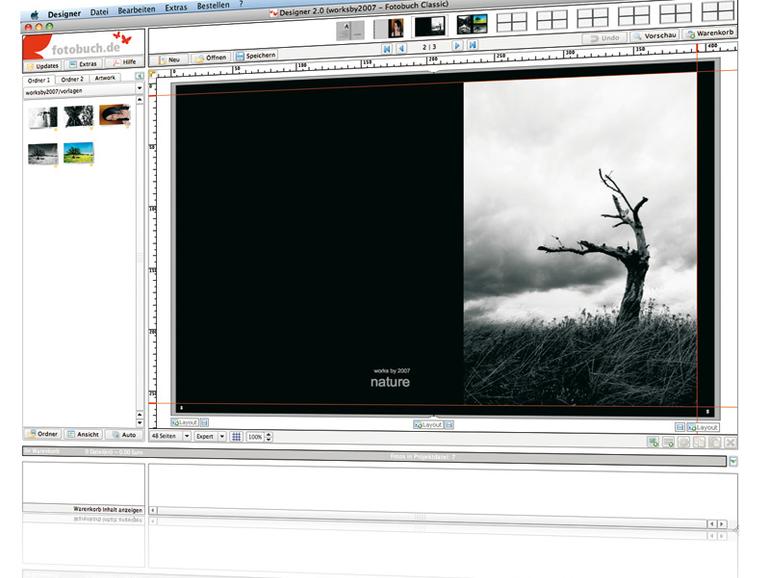
Task: Click the Hilfe button
Action: (125, 62)
